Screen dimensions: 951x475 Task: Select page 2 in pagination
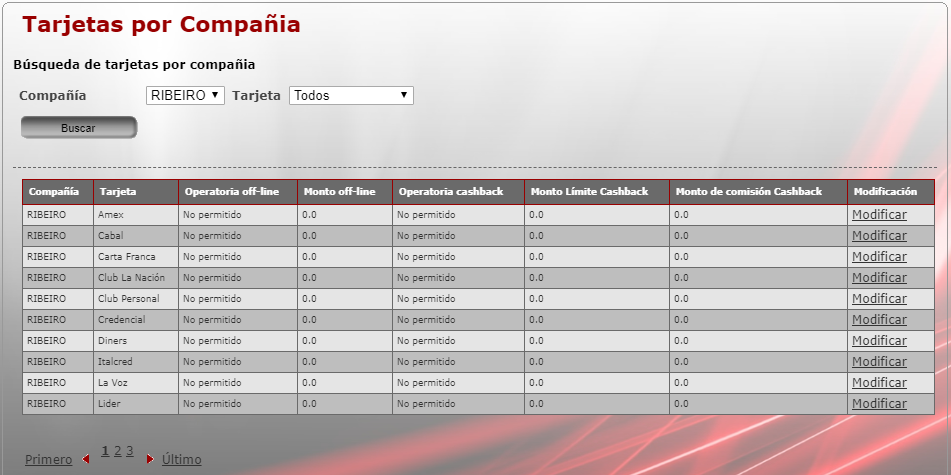tap(118, 451)
